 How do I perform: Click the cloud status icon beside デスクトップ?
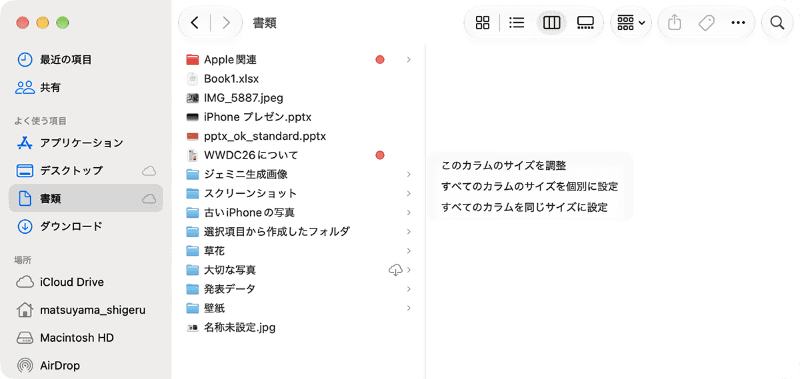(x=149, y=171)
